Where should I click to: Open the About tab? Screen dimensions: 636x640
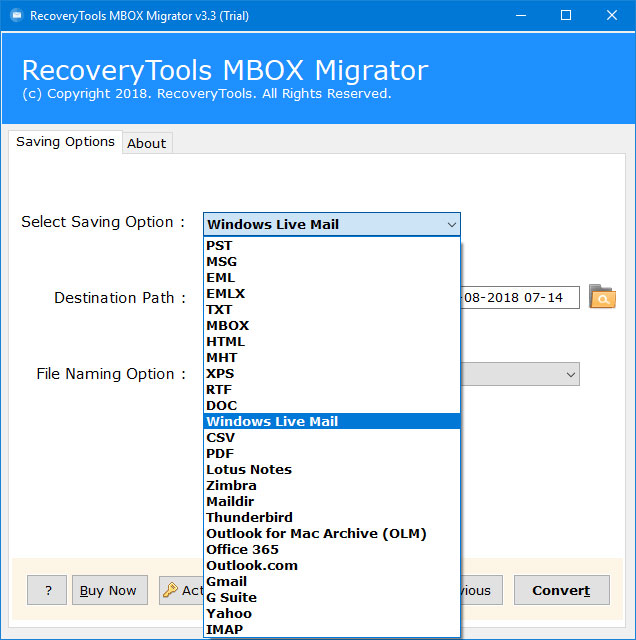[147, 143]
